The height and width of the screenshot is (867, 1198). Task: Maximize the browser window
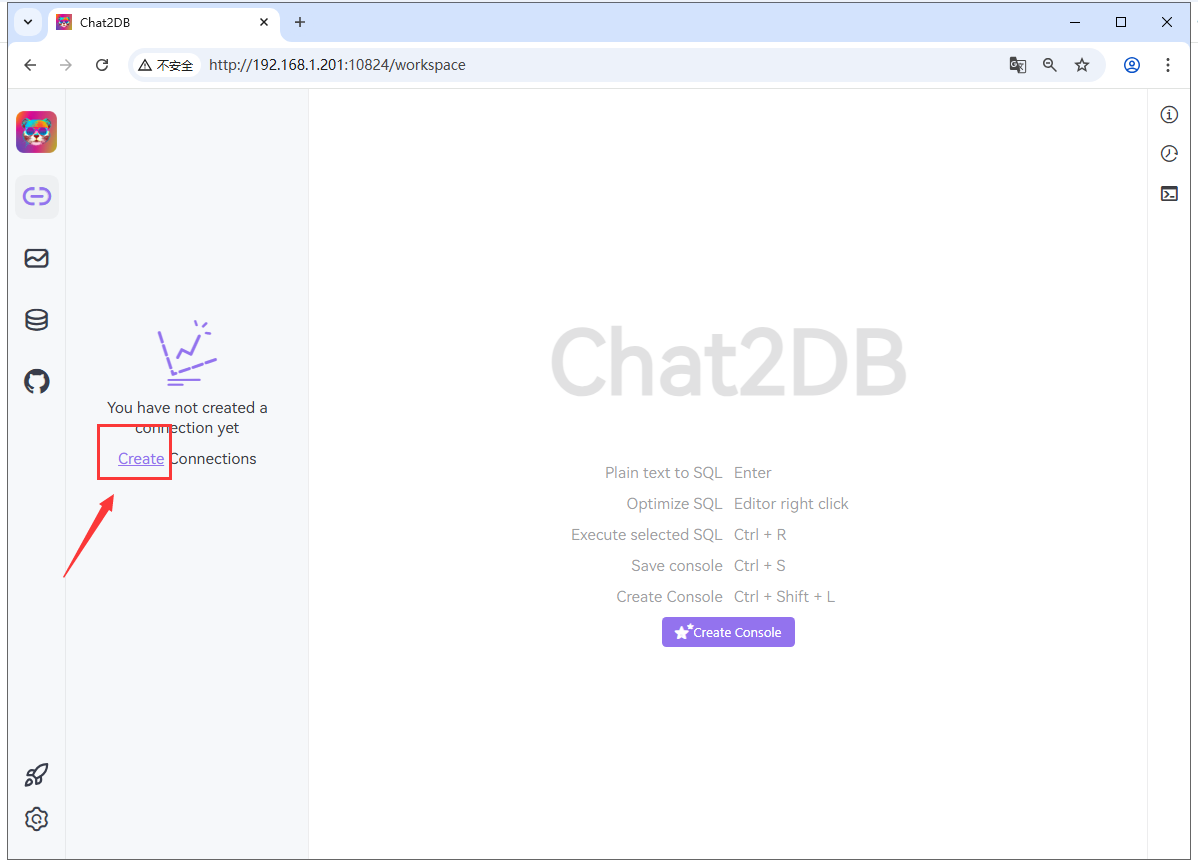[x=1121, y=22]
